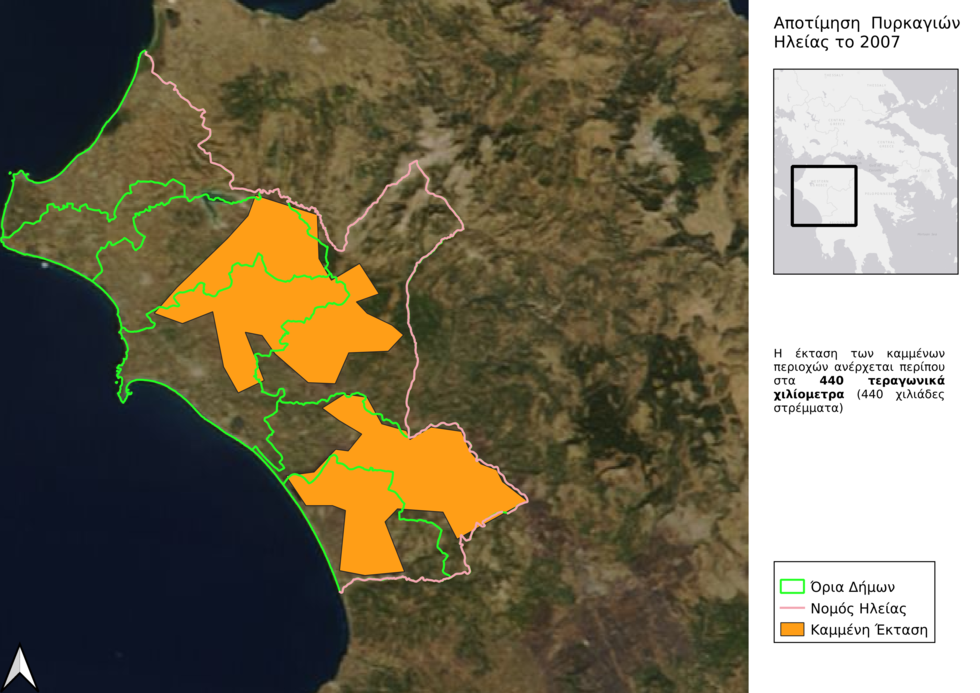Click the title 'Αποτίμηση Πυρκαγιών Ηλείας το 2007'

(x=866, y=32)
